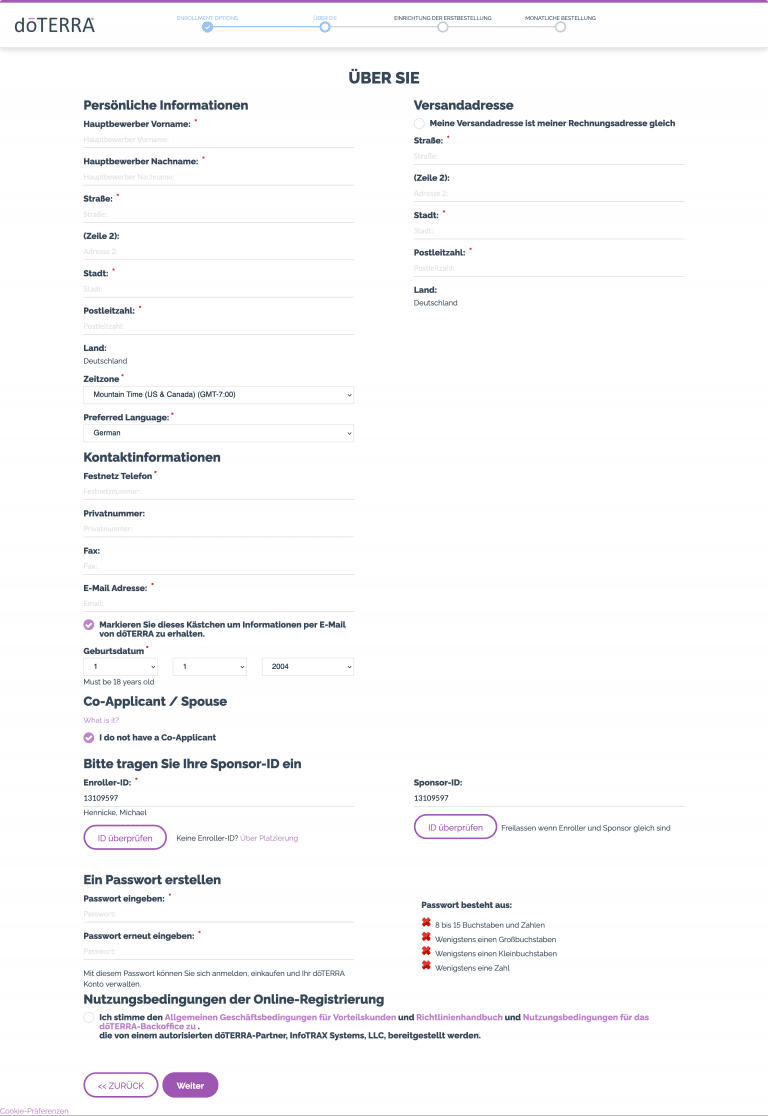Viewport: 768px width, 1116px height.
Task: Open the Zeitzone dropdown
Action: coord(218,395)
